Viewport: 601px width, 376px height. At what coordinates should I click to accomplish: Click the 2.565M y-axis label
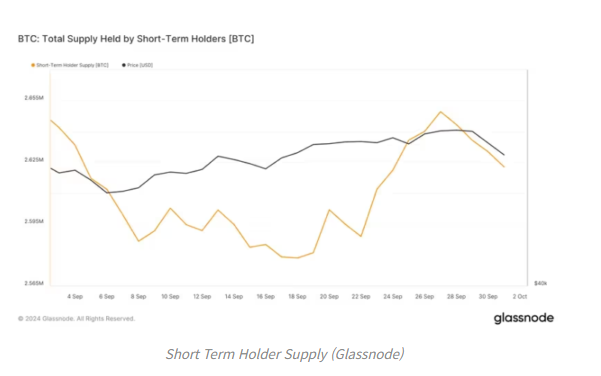pos(34,283)
